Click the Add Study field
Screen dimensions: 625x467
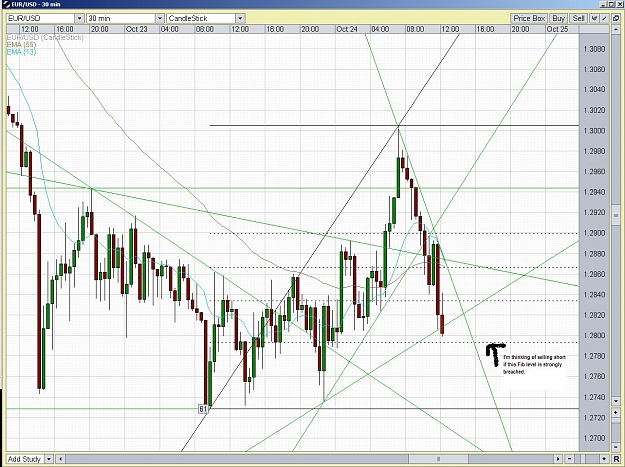tap(26, 459)
